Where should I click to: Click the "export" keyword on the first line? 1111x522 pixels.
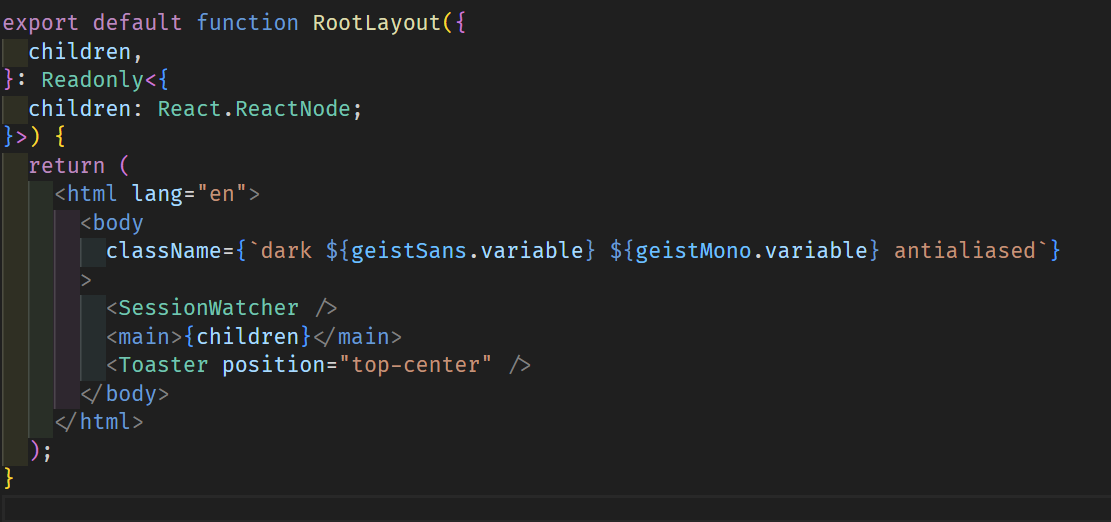(x=42, y=22)
